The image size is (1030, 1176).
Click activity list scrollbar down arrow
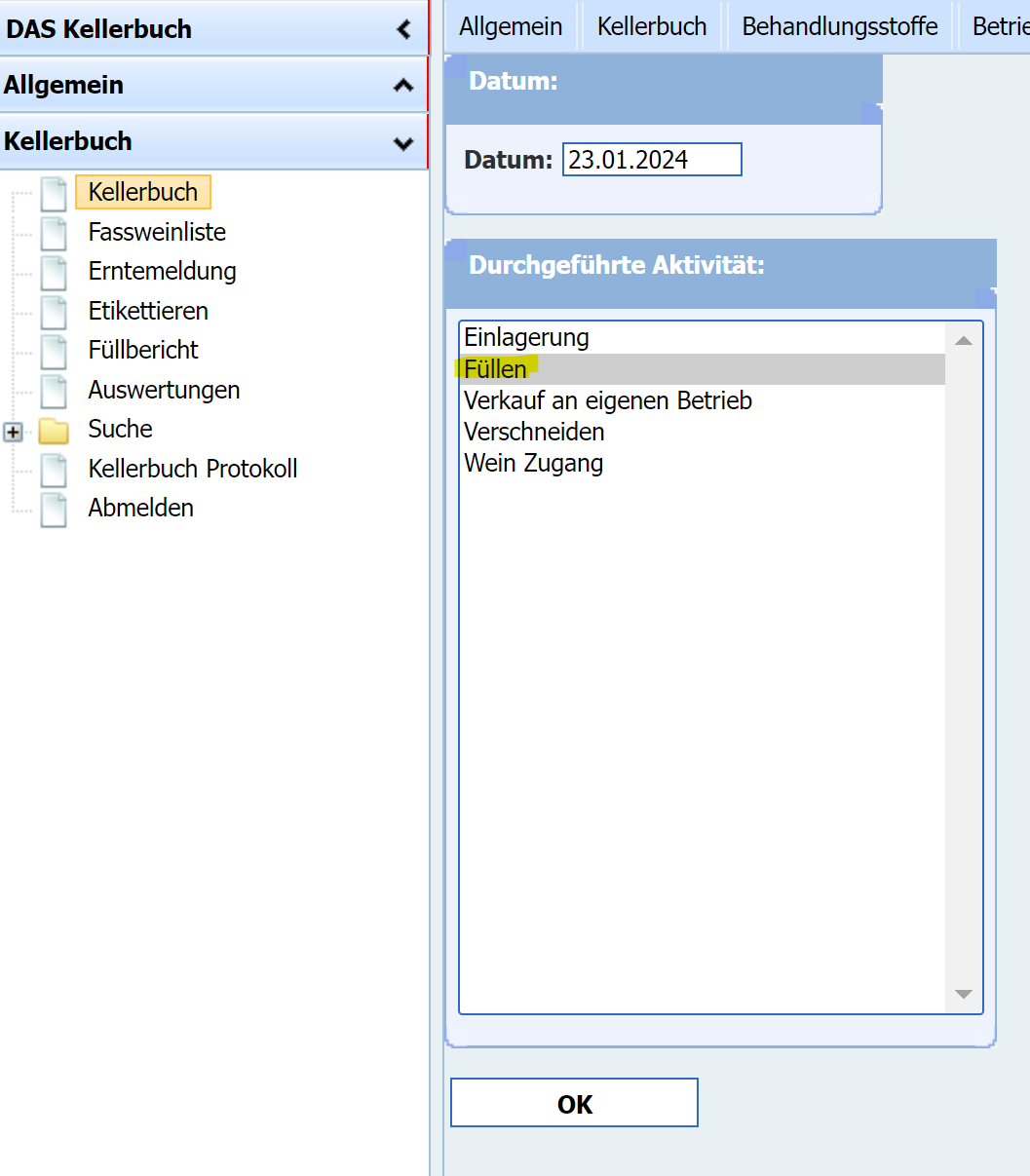tap(963, 994)
